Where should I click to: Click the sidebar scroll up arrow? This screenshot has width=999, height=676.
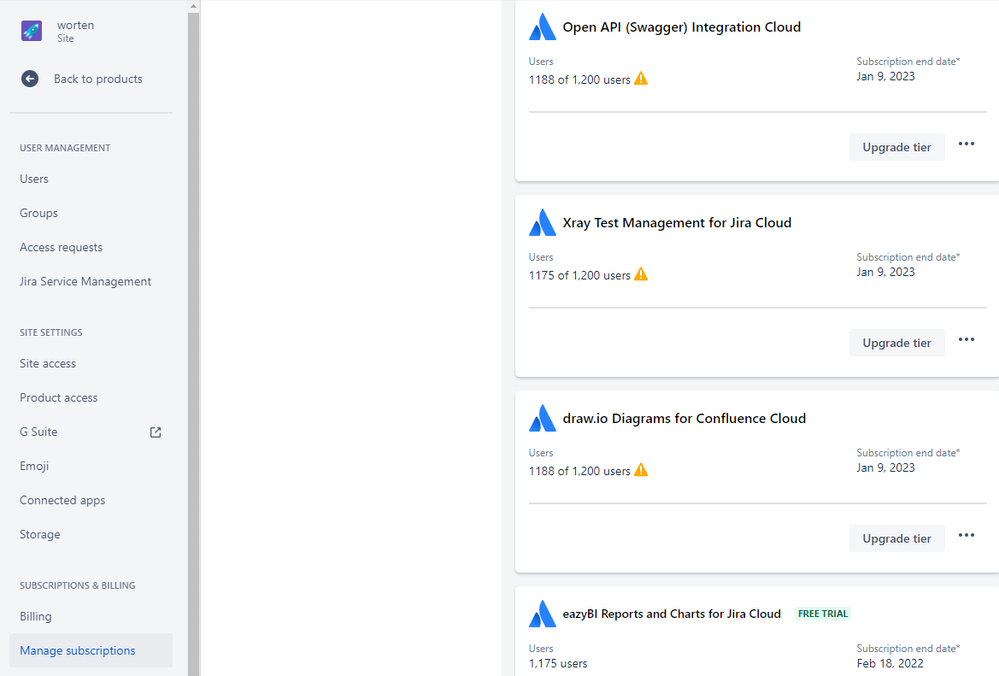[194, 6]
